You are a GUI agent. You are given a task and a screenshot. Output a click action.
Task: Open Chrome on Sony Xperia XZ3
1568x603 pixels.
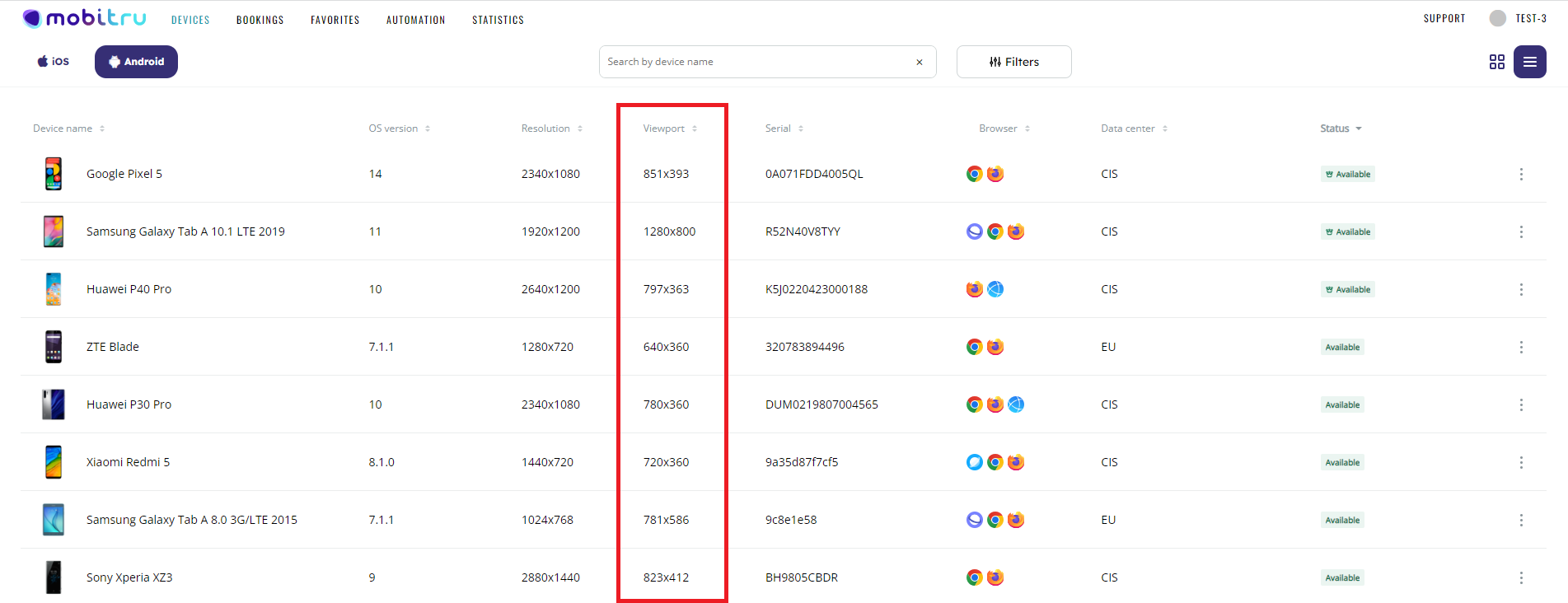pyautogui.click(x=975, y=577)
